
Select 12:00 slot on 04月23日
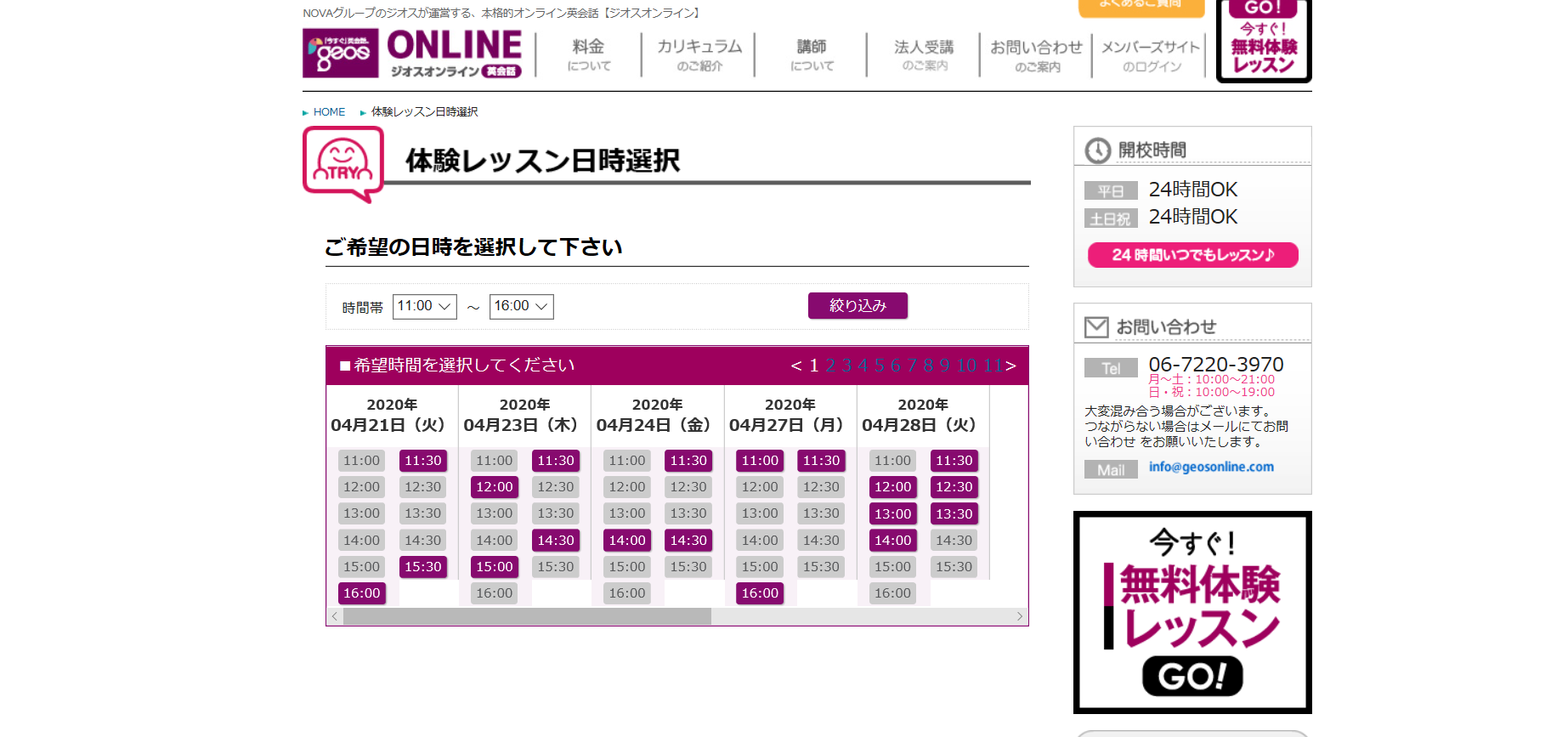494,487
